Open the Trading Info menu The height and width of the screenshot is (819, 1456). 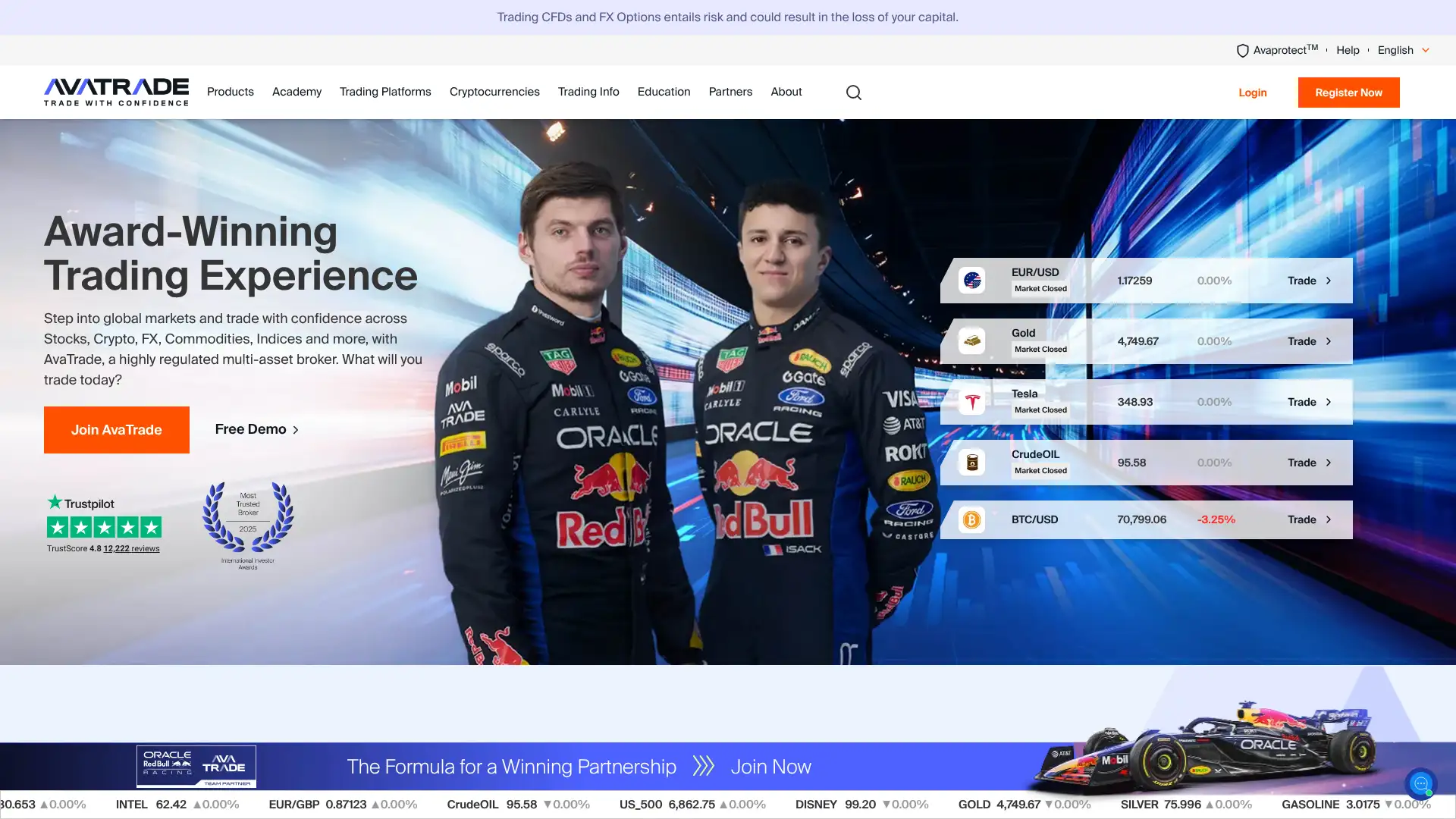point(588,92)
